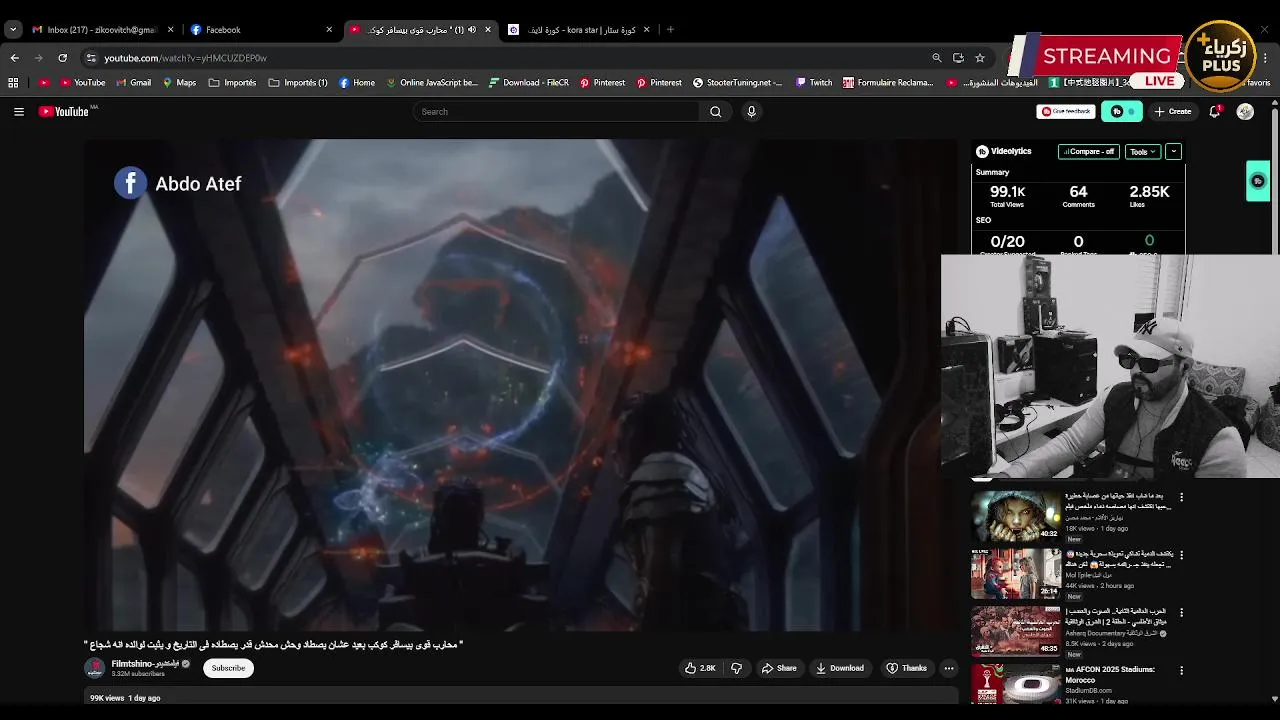Screen dimensions: 1280x720
Task: Open new browser tab with plus
Action: tap(670, 30)
